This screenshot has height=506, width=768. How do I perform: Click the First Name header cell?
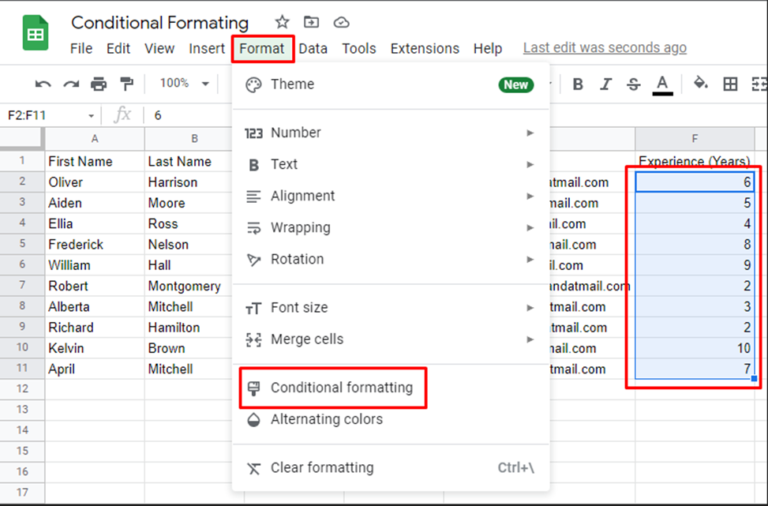pos(95,161)
